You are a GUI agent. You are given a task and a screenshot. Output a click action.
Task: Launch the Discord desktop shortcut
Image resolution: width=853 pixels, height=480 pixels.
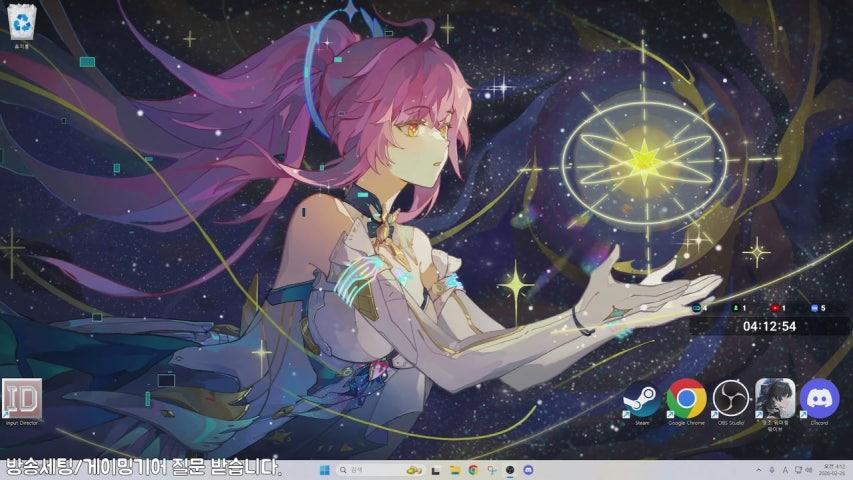(819, 402)
